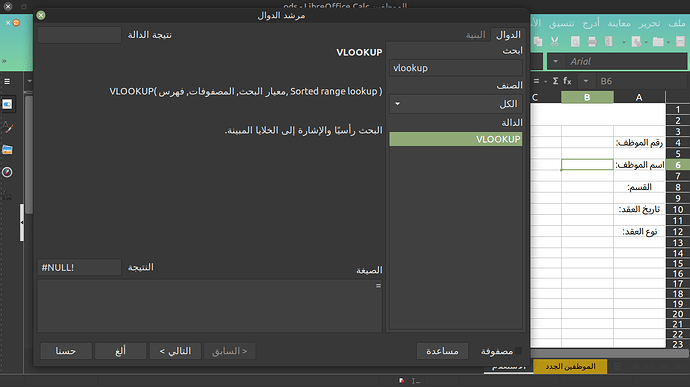The width and height of the screenshot is (690, 387).
Task: Switch to the البنية (Structure) tab
Action: tap(476, 35)
